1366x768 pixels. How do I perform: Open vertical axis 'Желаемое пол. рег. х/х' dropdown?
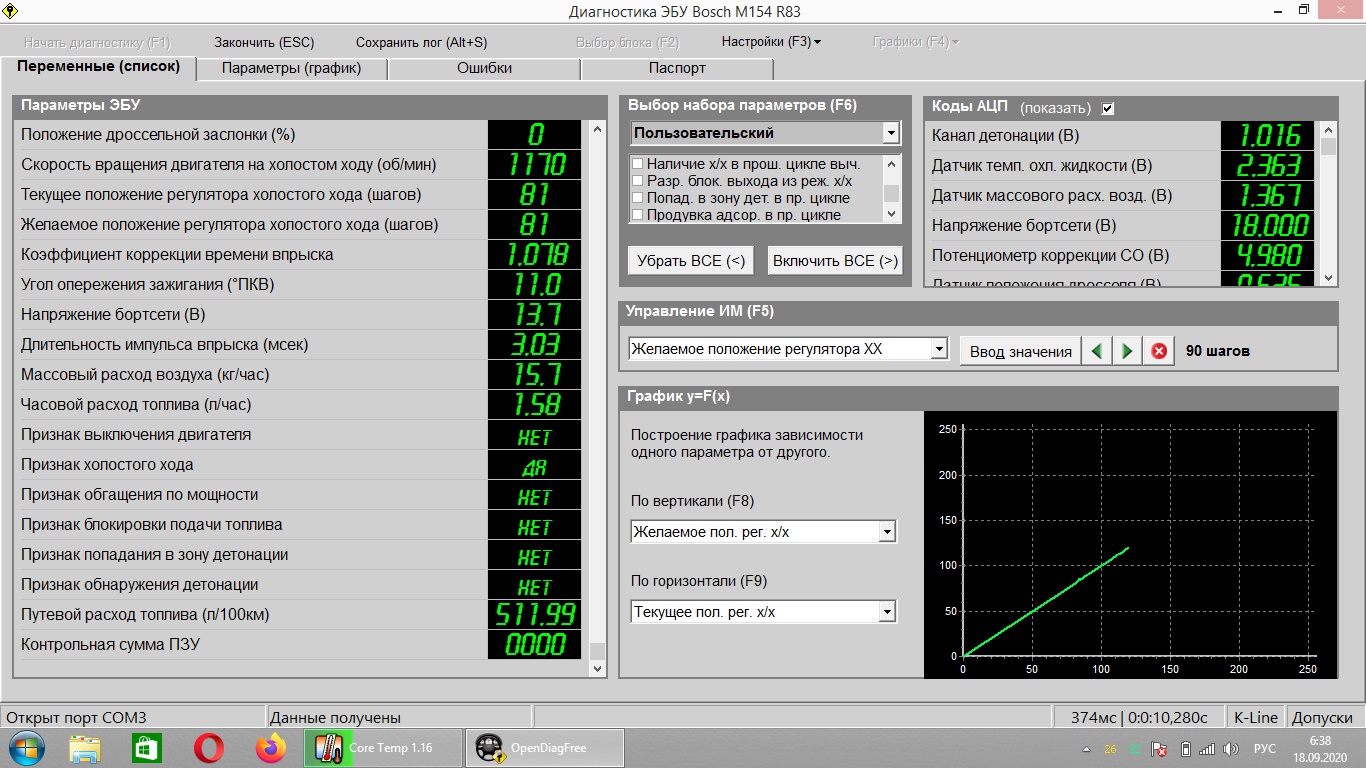coord(887,533)
